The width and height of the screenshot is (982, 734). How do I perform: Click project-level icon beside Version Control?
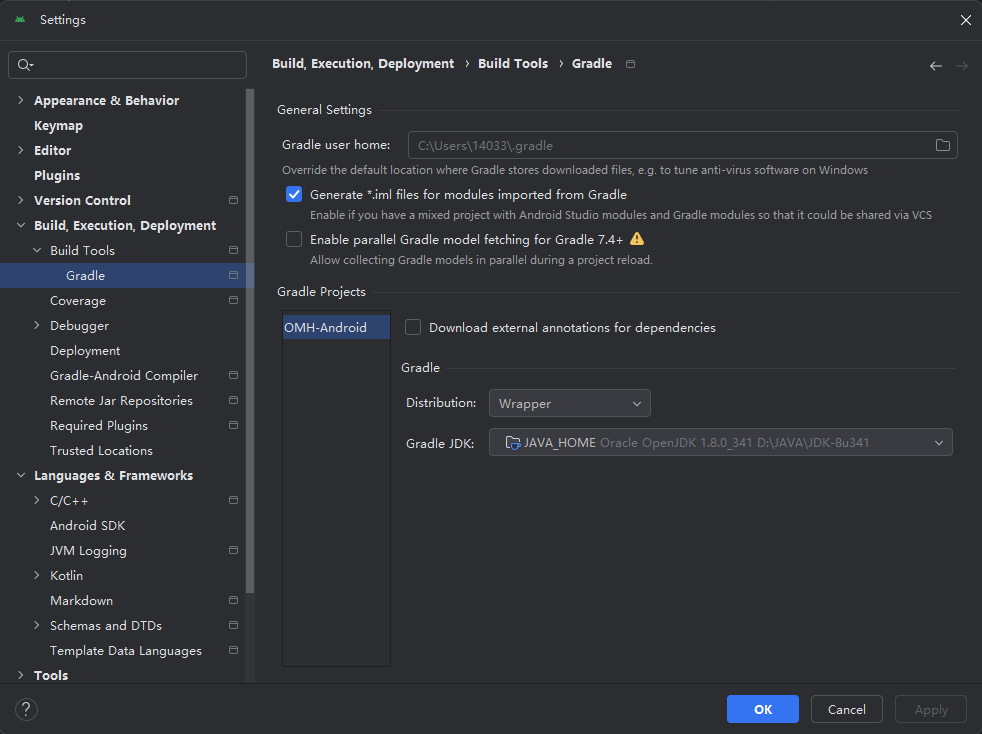[234, 200]
